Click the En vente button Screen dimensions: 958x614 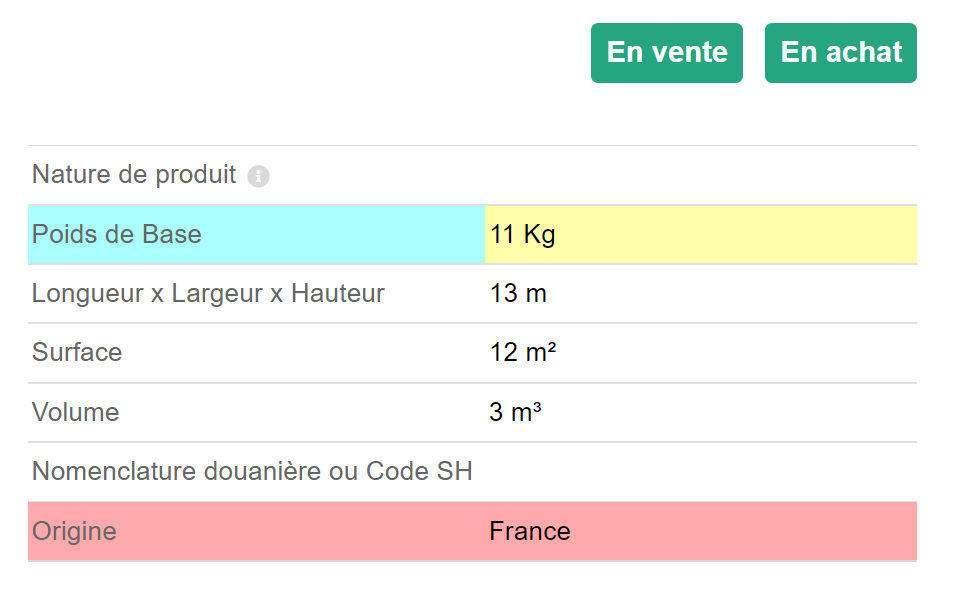click(667, 53)
